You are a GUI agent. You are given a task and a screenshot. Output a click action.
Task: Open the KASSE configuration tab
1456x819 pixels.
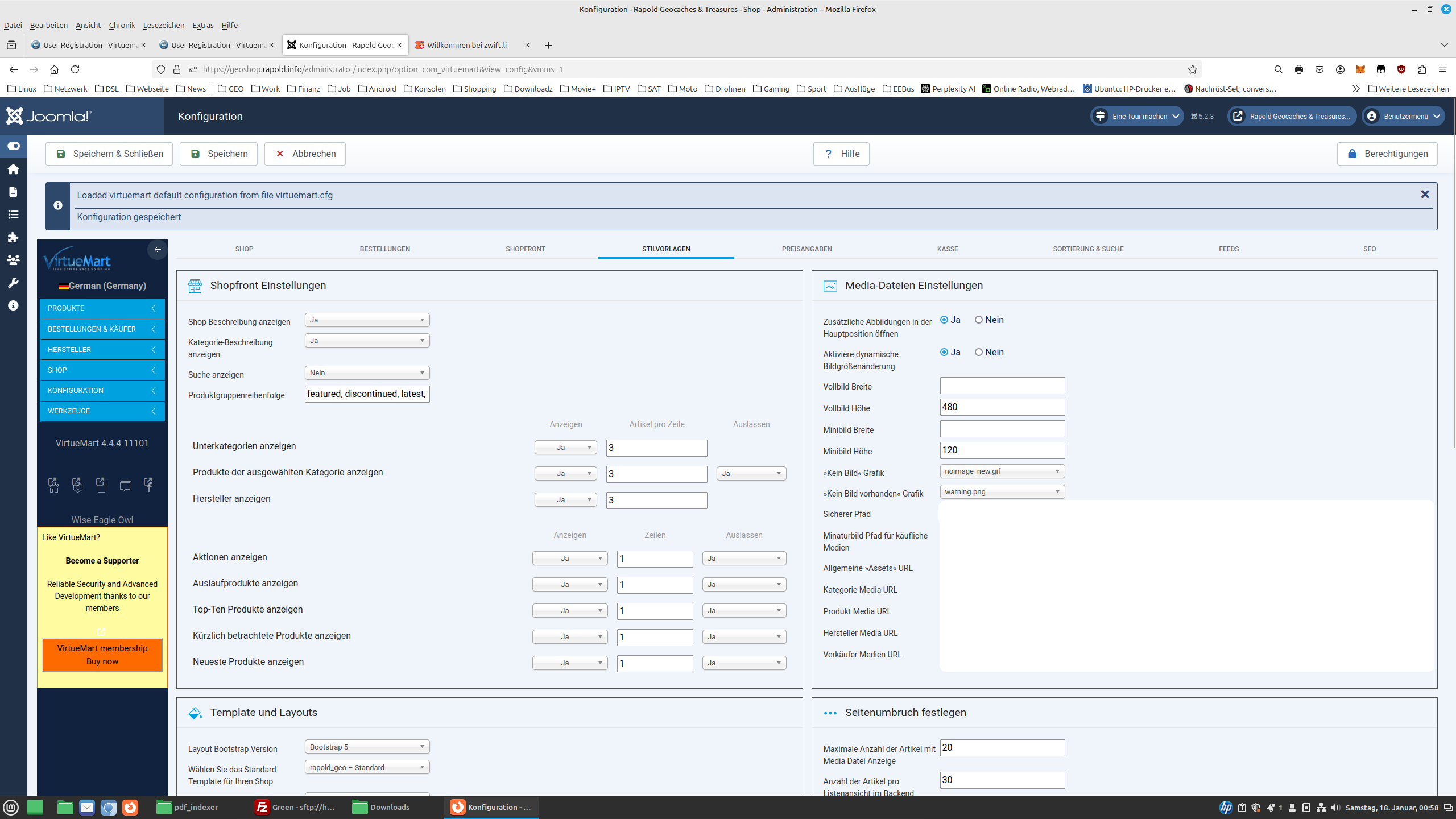(948, 249)
